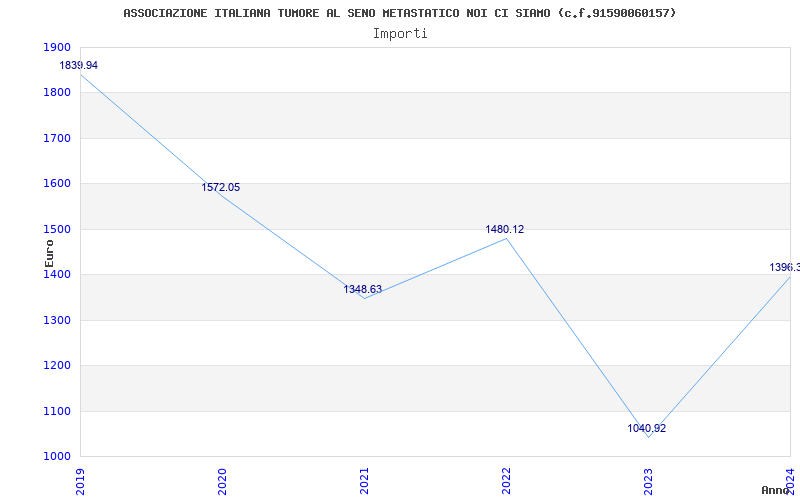Click the 2020 x-axis year label
This screenshot has width=800, height=500.
pos(222,481)
